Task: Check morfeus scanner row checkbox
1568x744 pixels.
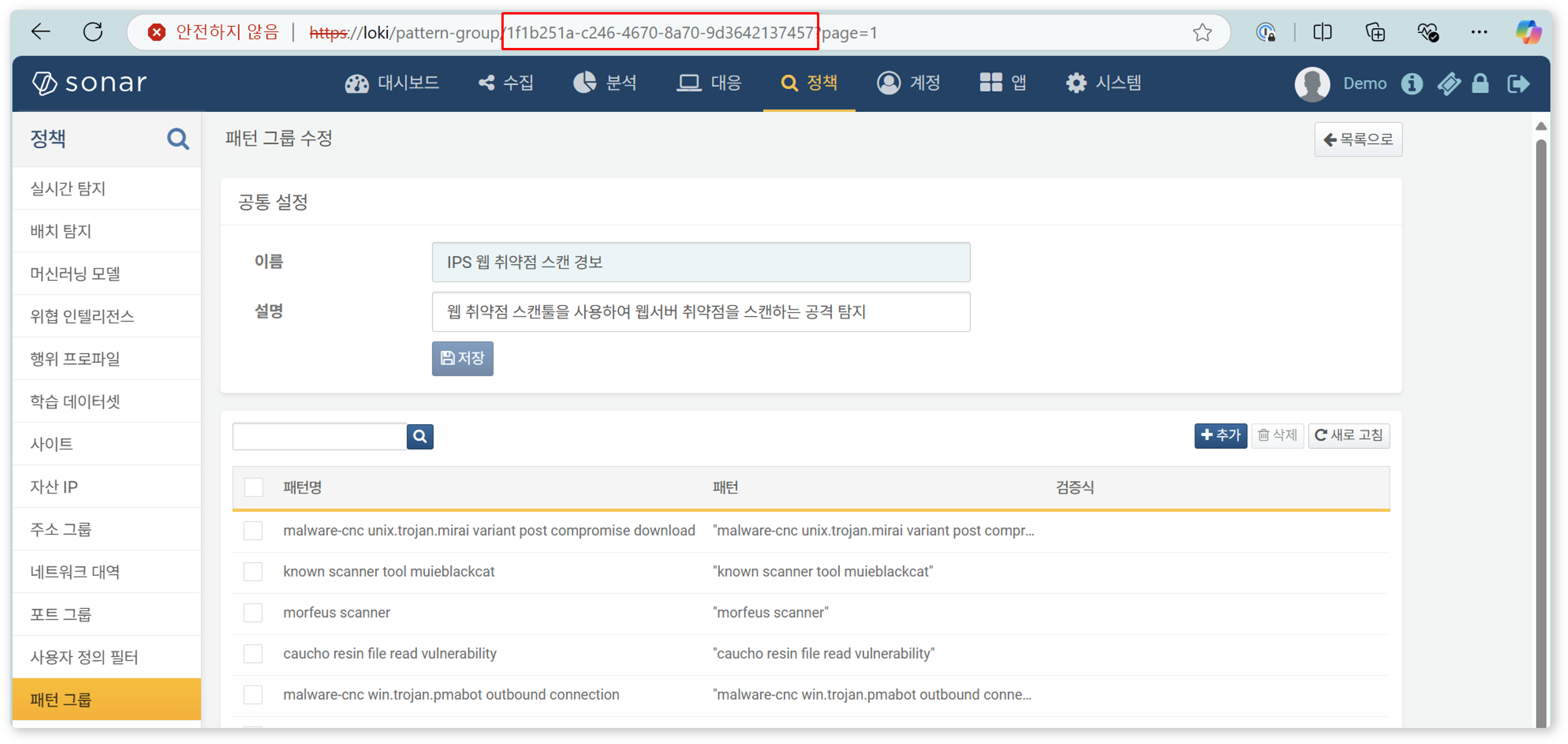Action: pyautogui.click(x=253, y=613)
